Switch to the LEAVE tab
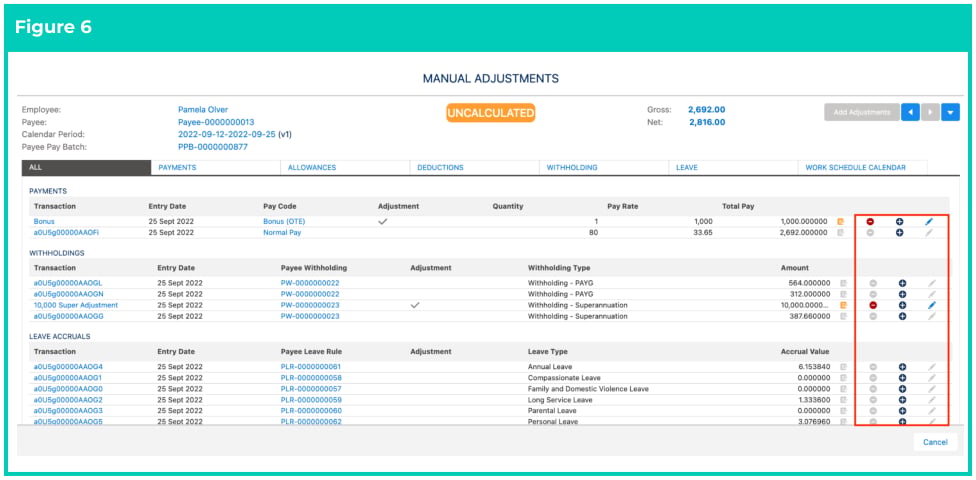The height and width of the screenshot is (480, 976). pos(734,167)
